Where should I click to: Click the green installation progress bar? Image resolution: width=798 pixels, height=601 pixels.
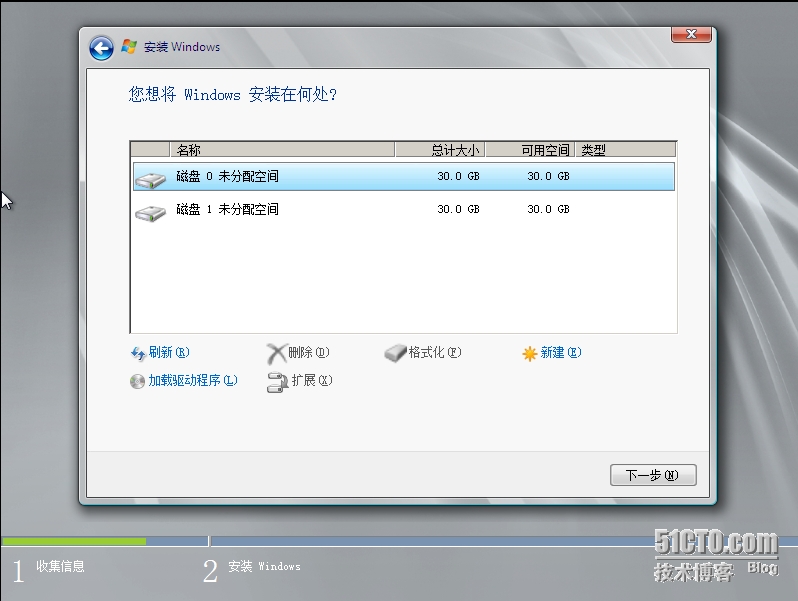pos(74,541)
